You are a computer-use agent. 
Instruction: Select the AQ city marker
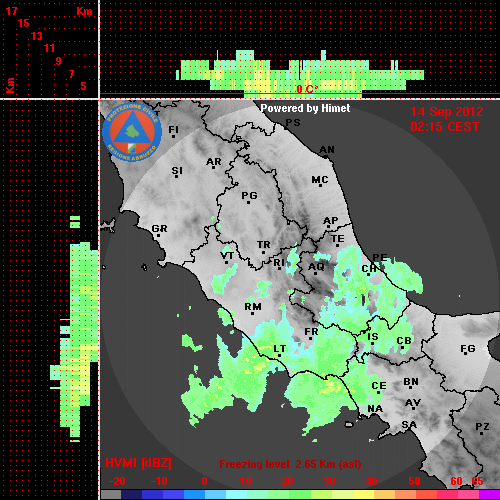point(316,268)
